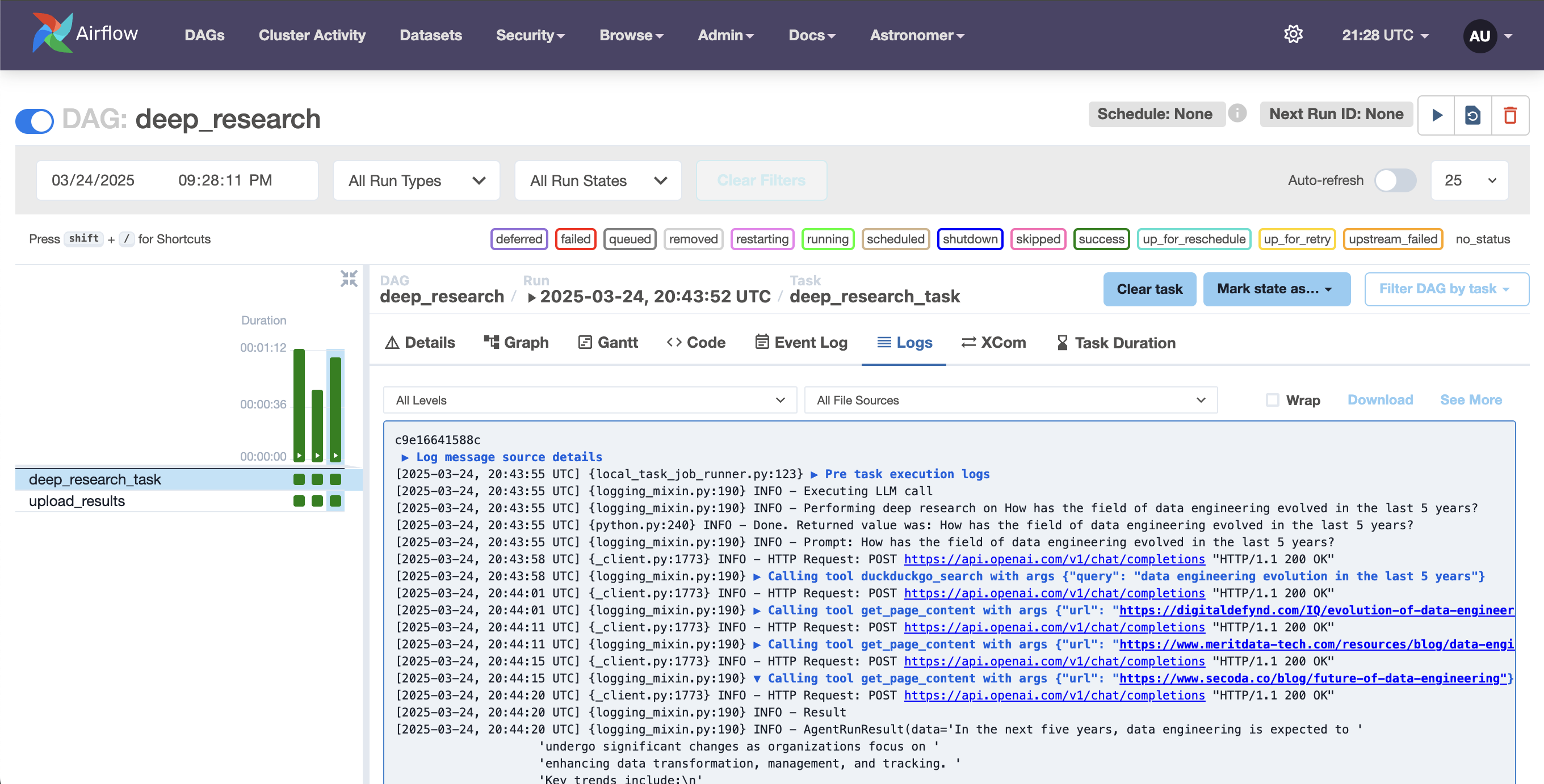Image resolution: width=1544 pixels, height=784 pixels.
Task: Open the Airflow settings gear
Action: pyautogui.click(x=1293, y=35)
